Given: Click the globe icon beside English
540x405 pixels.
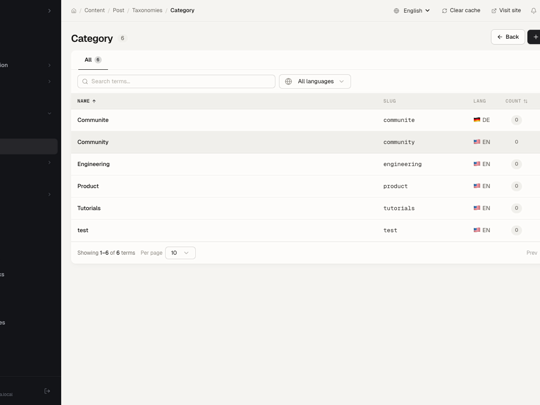Looking at the screenshot, I should point(396,11).
